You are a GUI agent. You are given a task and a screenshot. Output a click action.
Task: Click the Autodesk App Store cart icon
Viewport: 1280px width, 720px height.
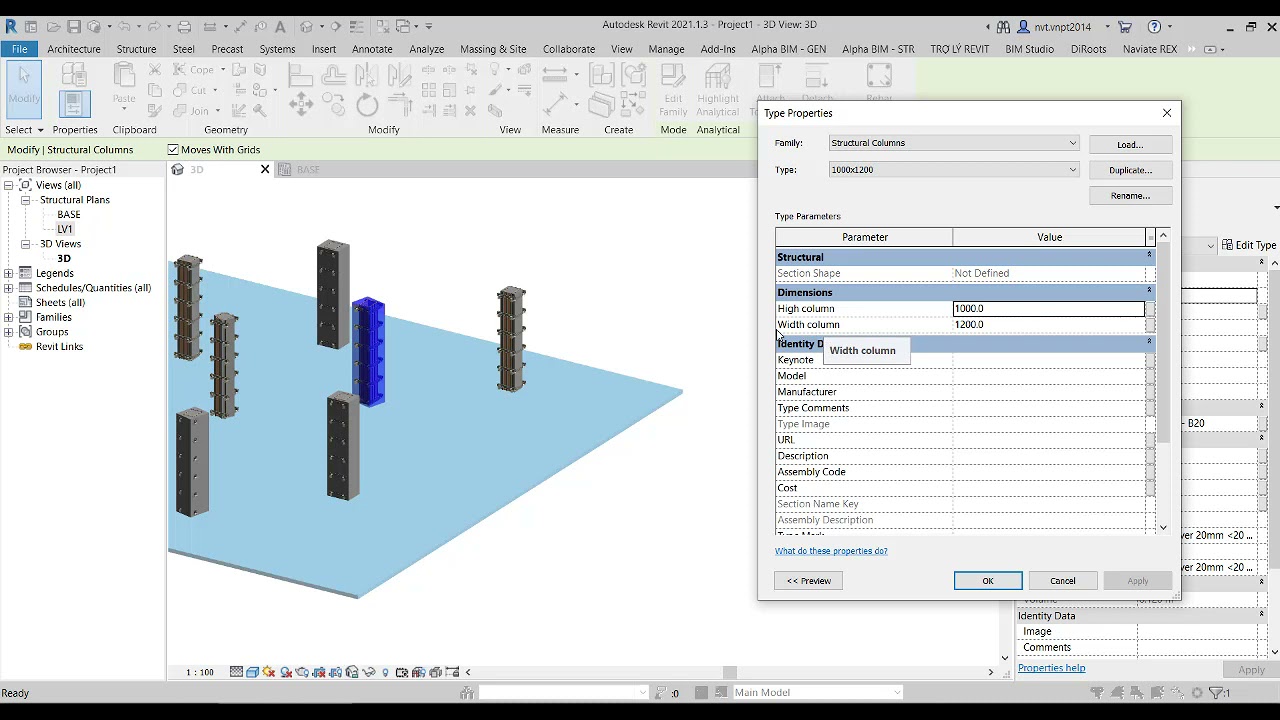click(x=1125, y=27)
